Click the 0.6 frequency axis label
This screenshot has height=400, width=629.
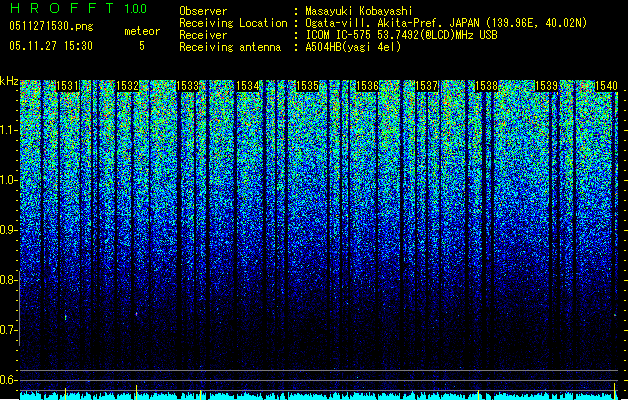coord(9,380)
